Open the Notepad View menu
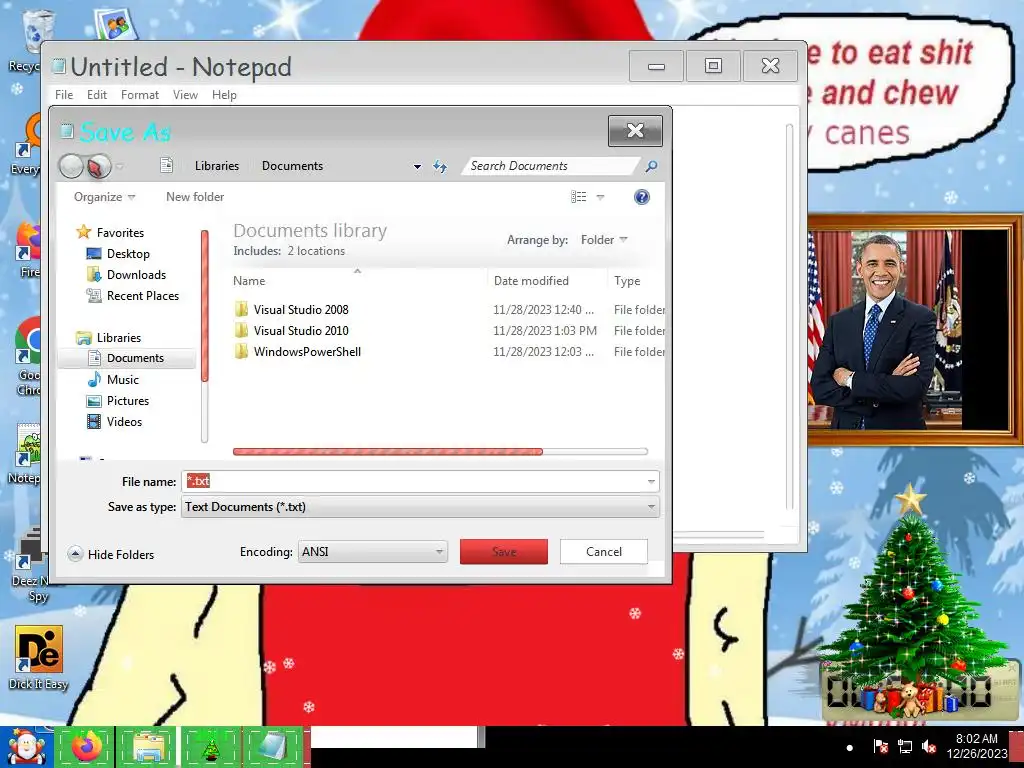Viewport: 1024px width, 768px height. pyautogui.click(x=185, y=95)
